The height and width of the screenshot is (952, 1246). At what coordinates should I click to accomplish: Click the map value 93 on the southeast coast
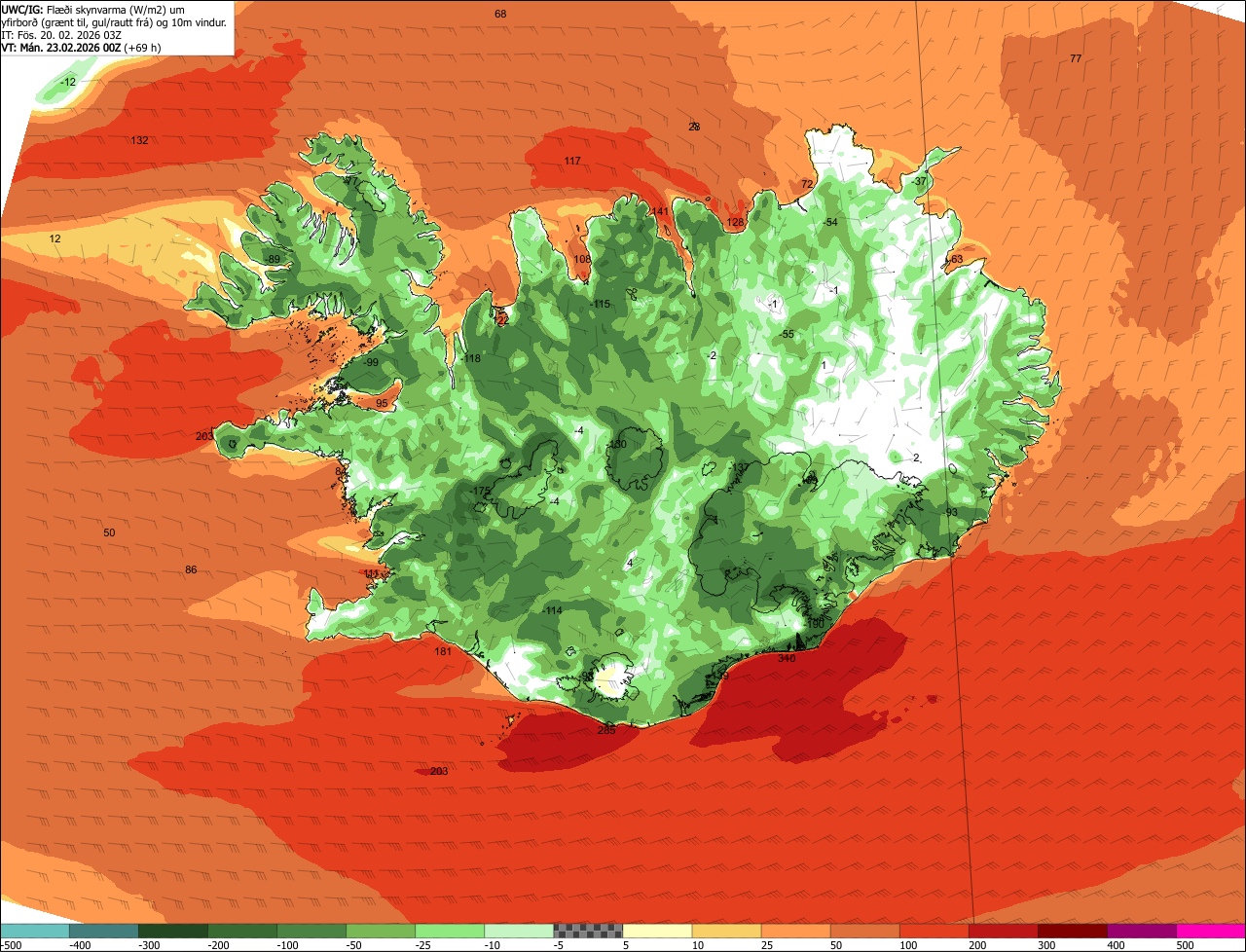(x=951, y=512)
